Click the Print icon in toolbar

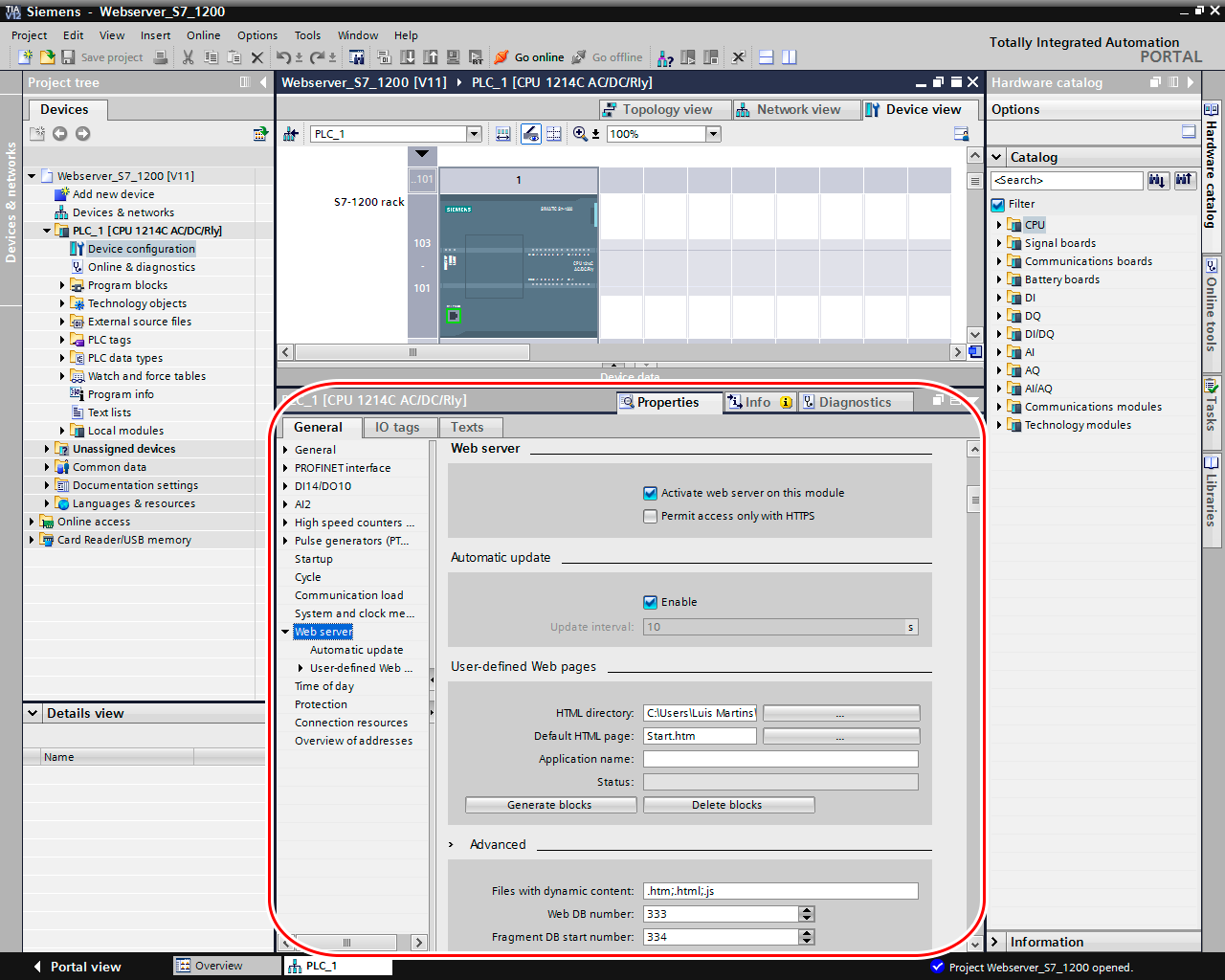click(x=161, y=57)
